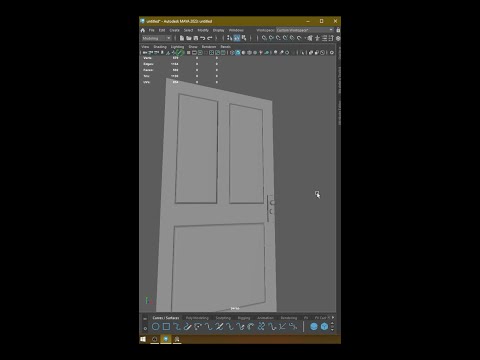Click the workspace lock icon
Image resolution: width=480 pixels, height=360 pixels.
[x=338, y=30]
